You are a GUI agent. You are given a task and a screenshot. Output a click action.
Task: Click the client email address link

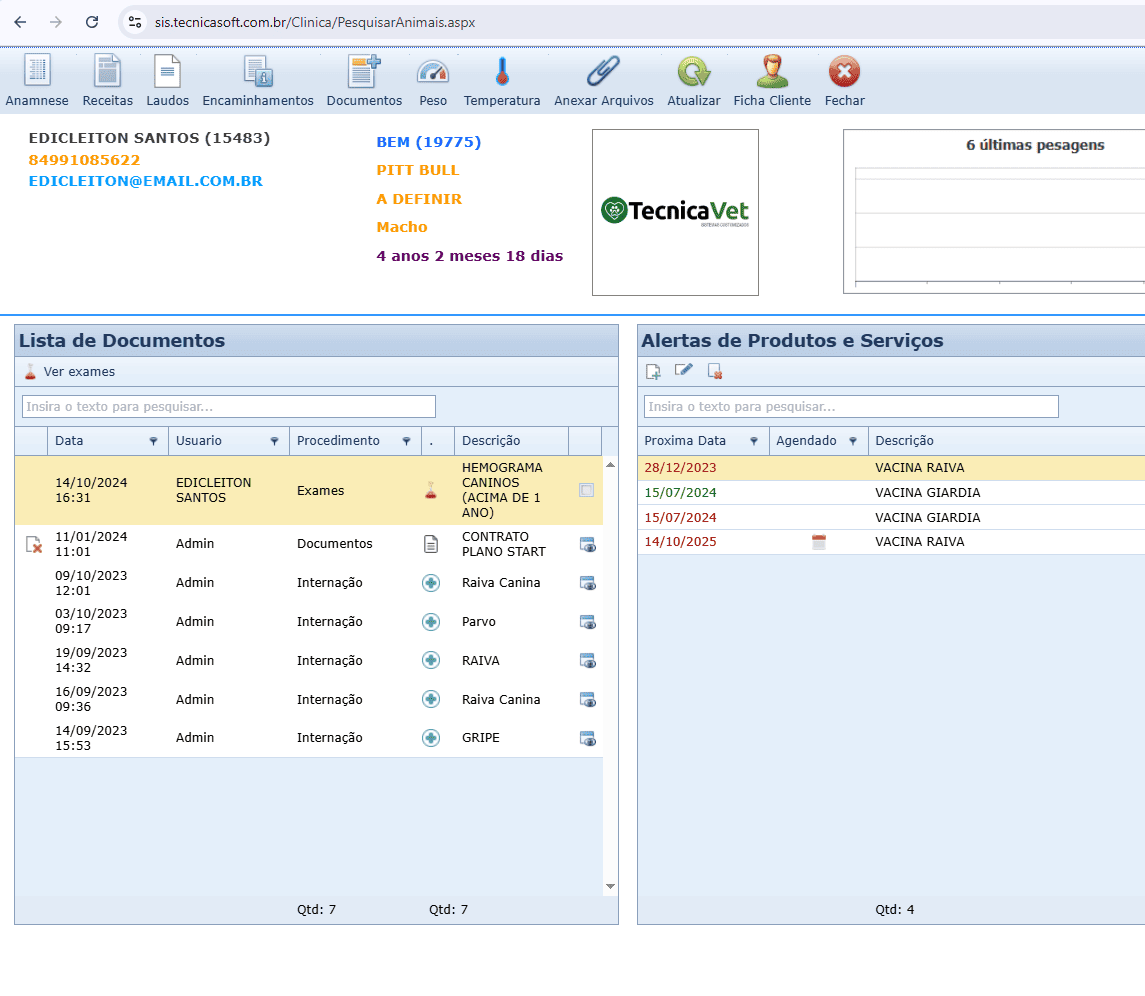tap(146, 181)
